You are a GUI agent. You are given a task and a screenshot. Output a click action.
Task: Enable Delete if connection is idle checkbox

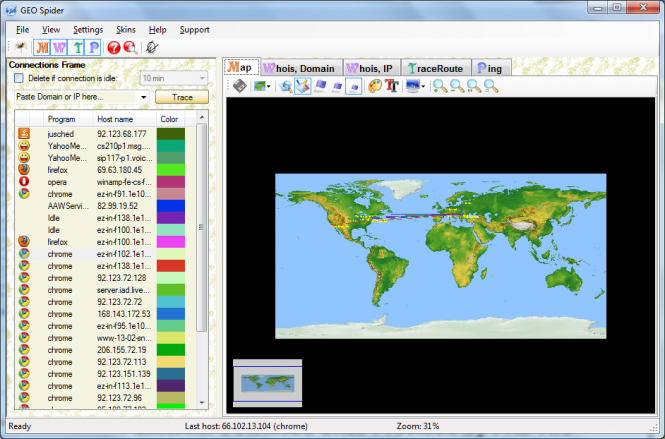coord(19,78)
